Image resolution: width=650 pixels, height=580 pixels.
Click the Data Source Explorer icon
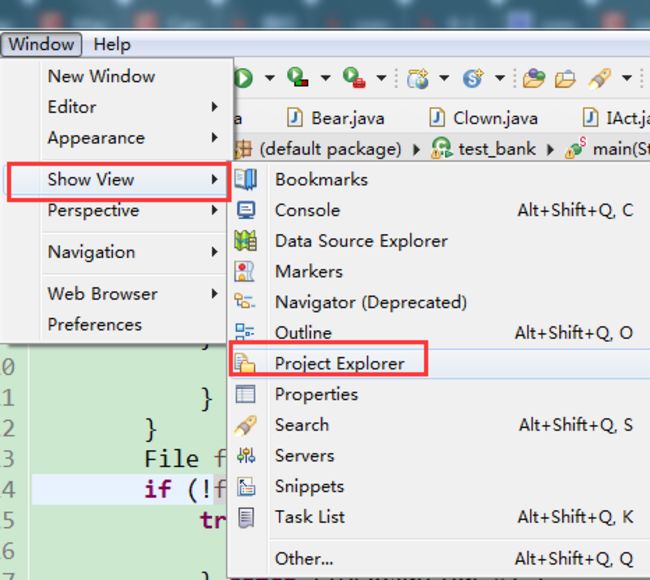pyautogui.click(x=245, y=240)
